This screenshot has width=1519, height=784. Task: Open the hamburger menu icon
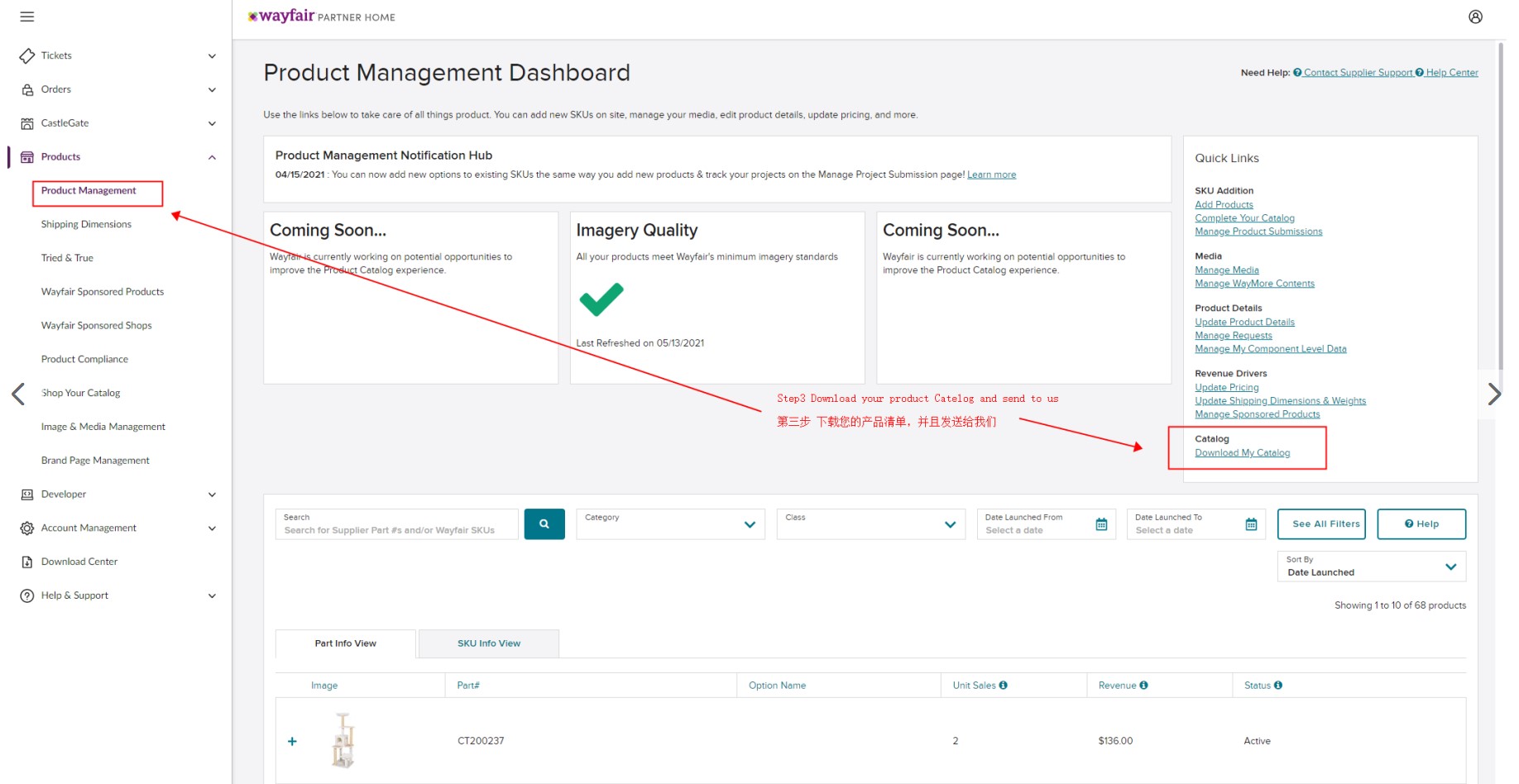(x=27, y=17)
